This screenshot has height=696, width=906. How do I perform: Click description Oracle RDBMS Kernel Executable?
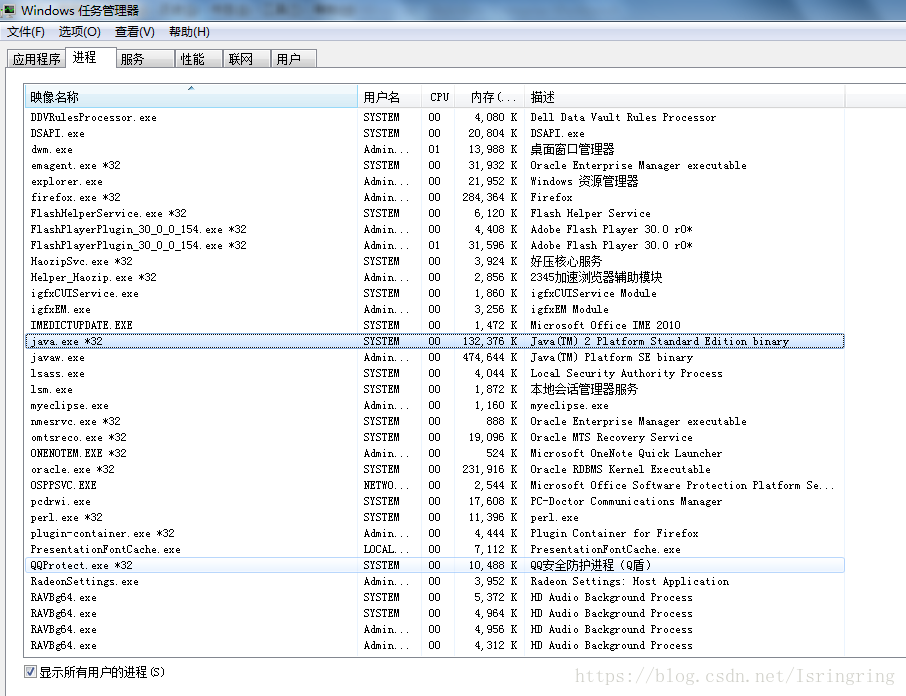[x=621, y=469]
